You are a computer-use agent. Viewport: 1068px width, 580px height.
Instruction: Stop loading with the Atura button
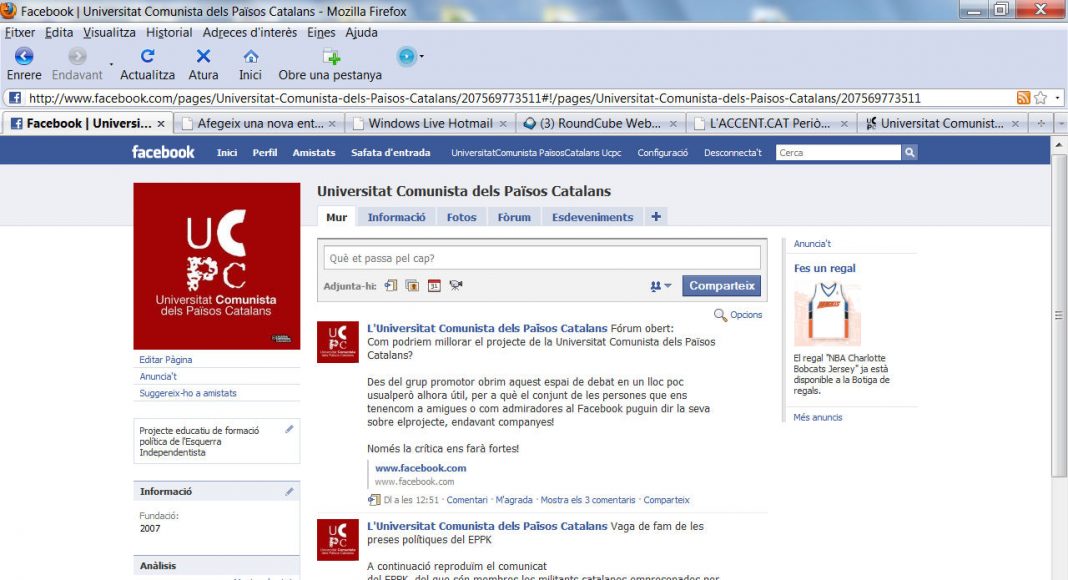click(203, 57)
